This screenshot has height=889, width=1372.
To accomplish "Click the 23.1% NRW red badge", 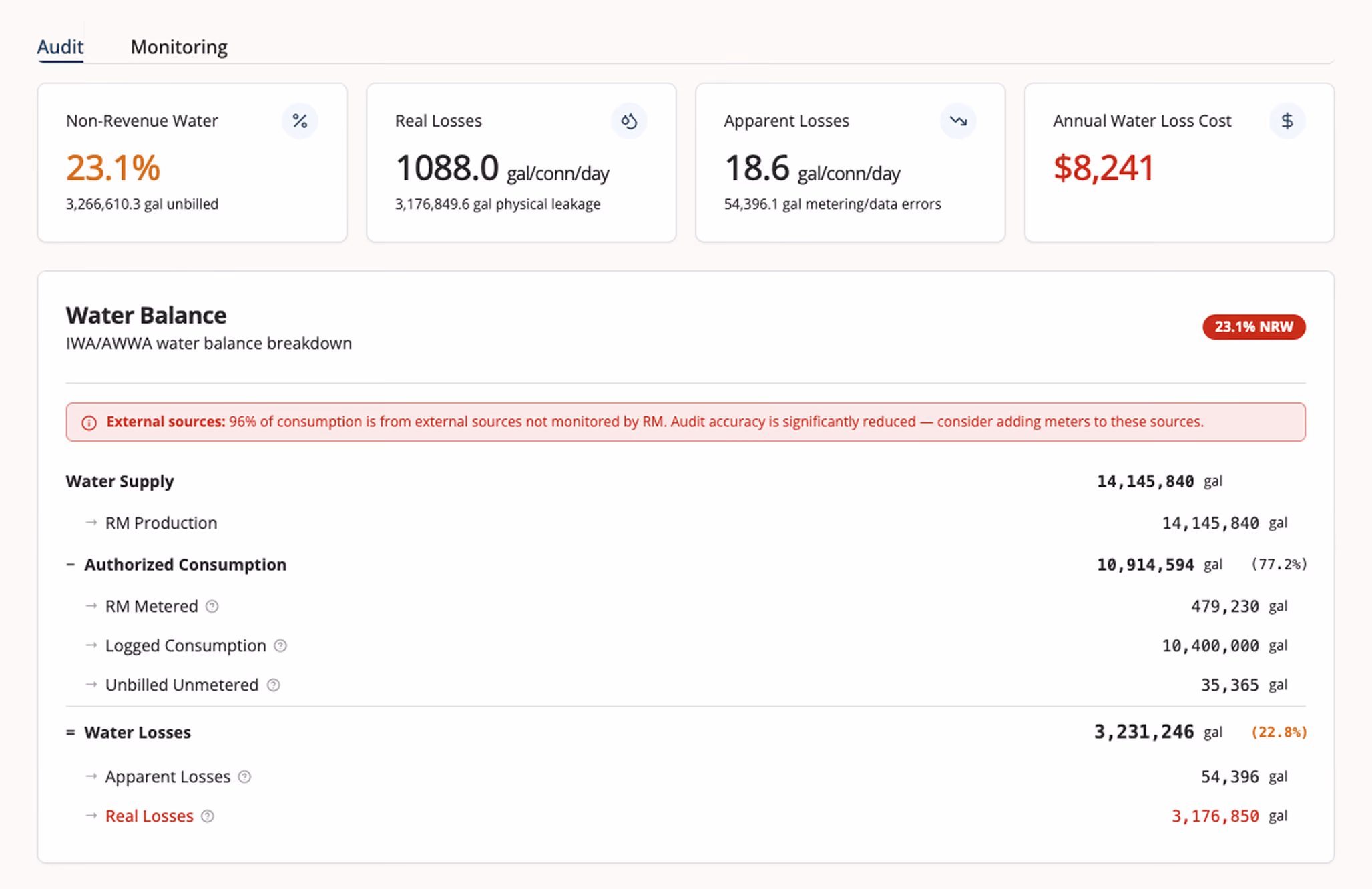I will [x=1254, y=327].
